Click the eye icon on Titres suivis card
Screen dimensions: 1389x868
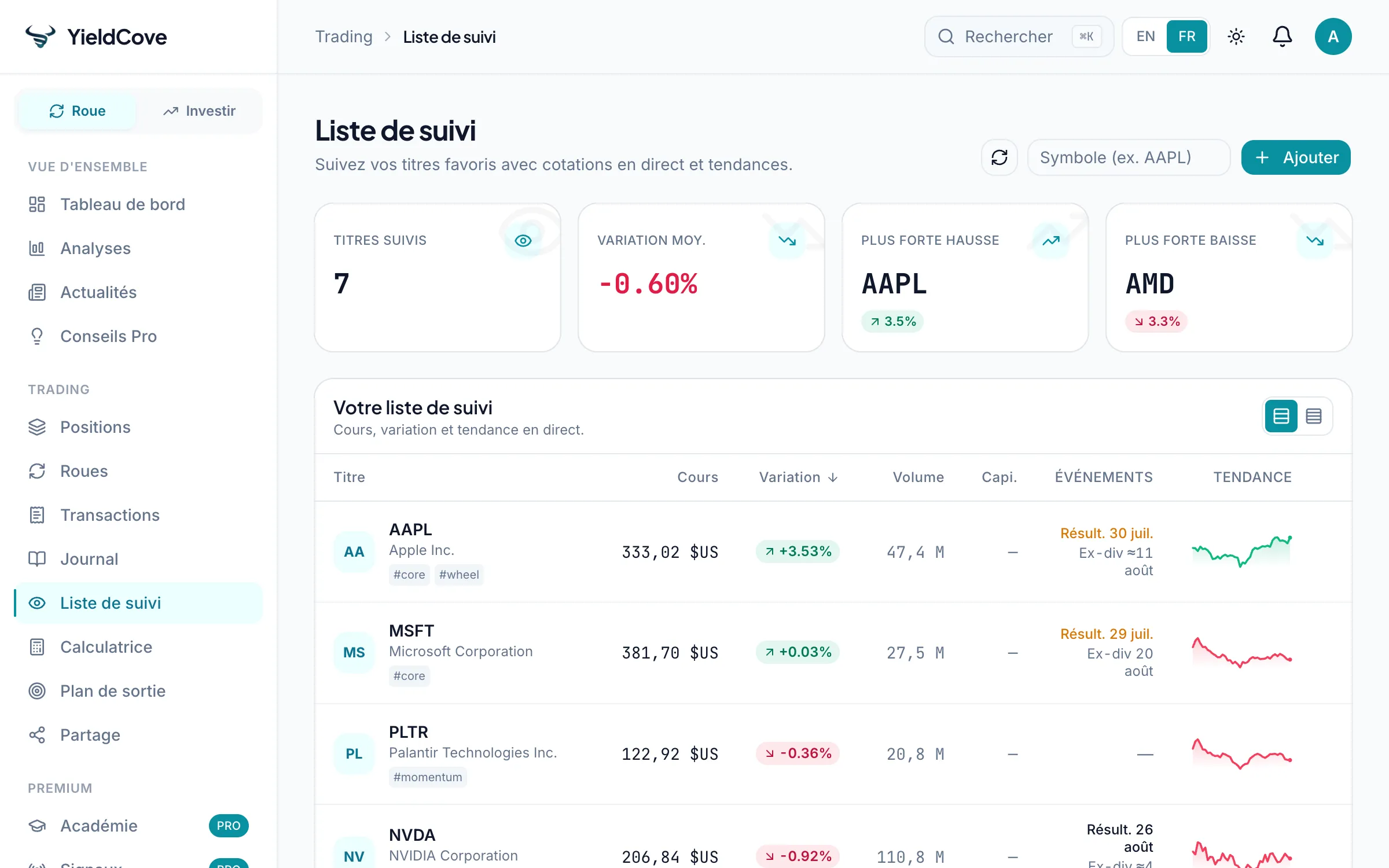point(523,241)
